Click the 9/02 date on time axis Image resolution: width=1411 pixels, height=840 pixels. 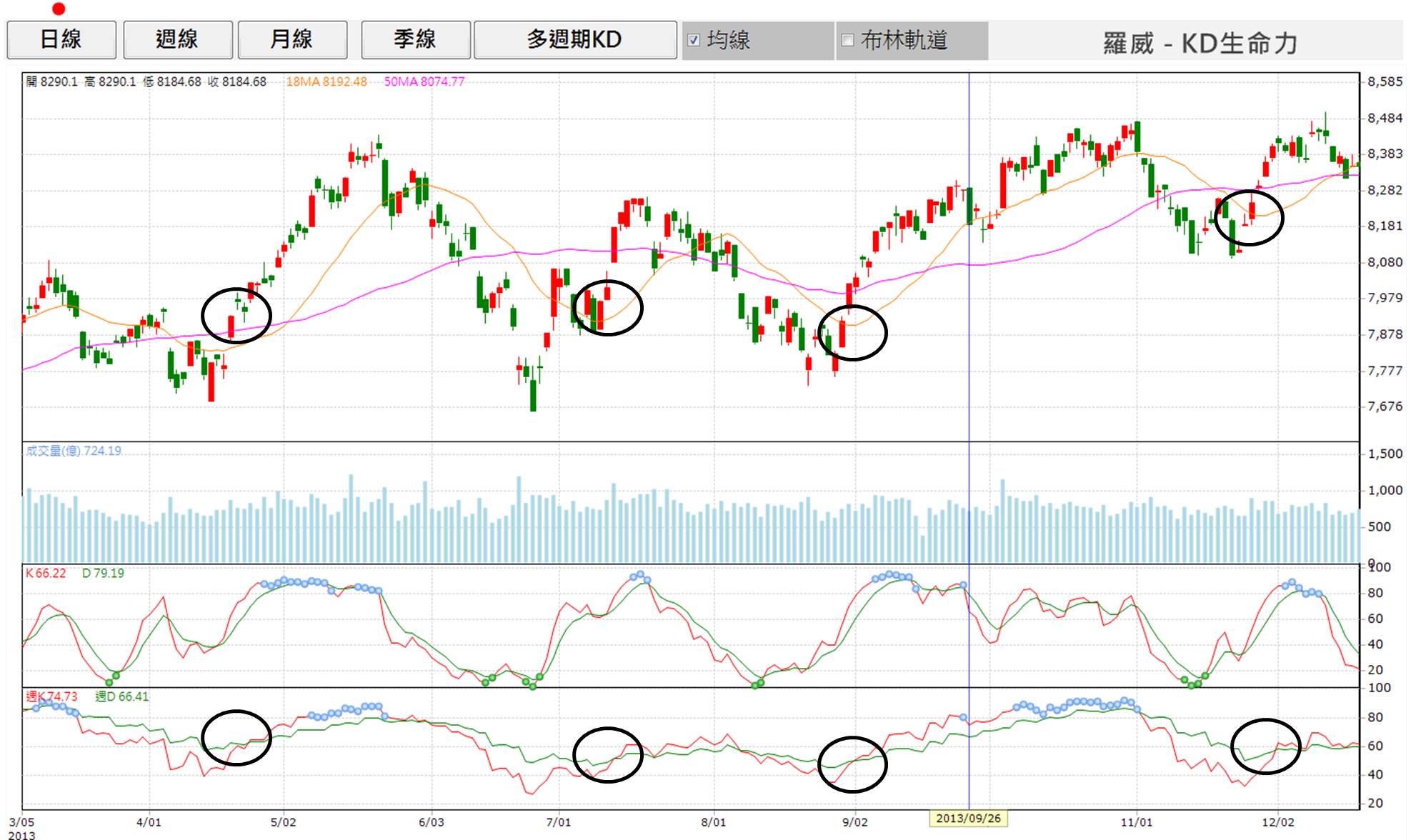click(x=854, y=822)
